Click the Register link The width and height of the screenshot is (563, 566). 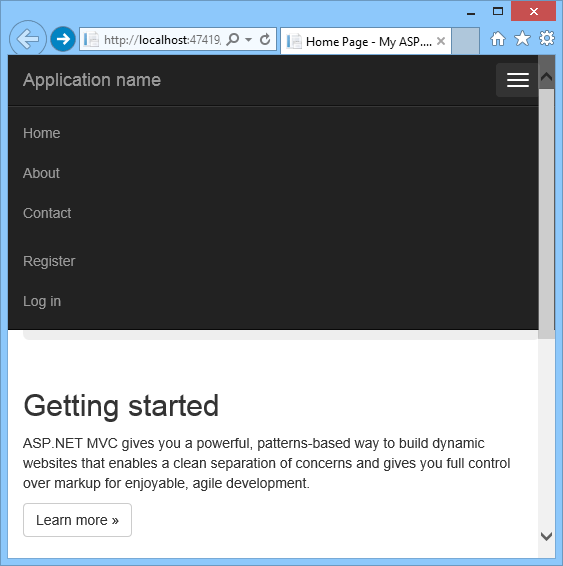49,261
